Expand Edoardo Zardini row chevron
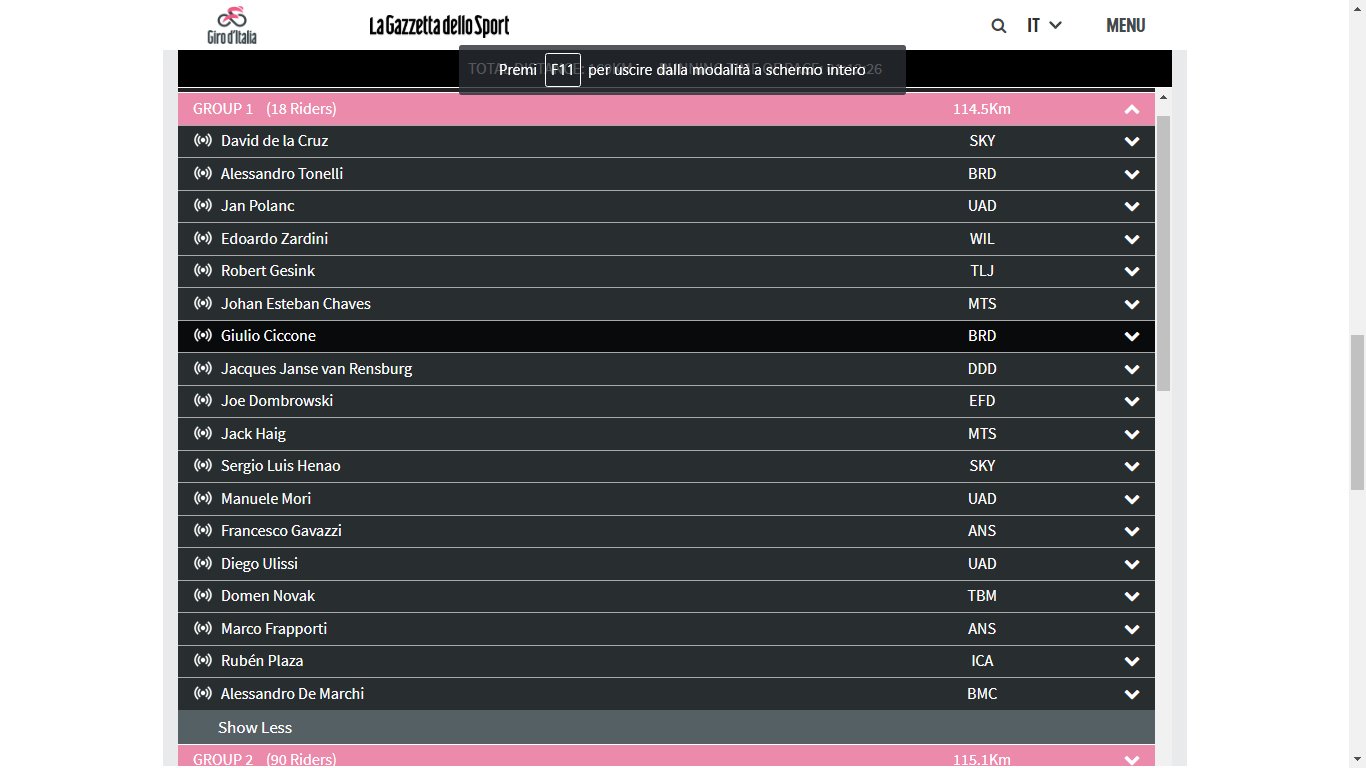 (x=1131, y=239)
